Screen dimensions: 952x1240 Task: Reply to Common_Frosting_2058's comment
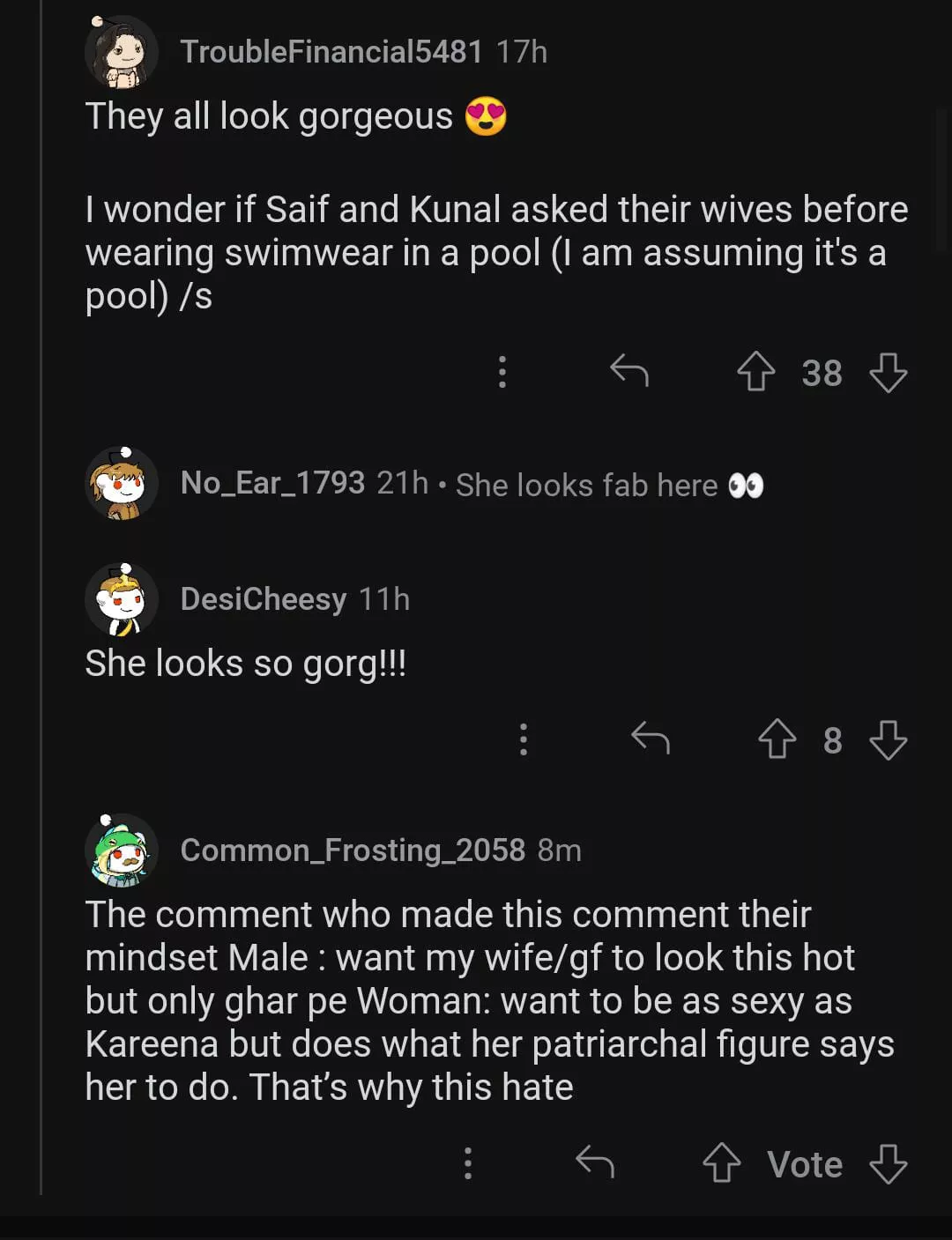[x=595, y=1162]
